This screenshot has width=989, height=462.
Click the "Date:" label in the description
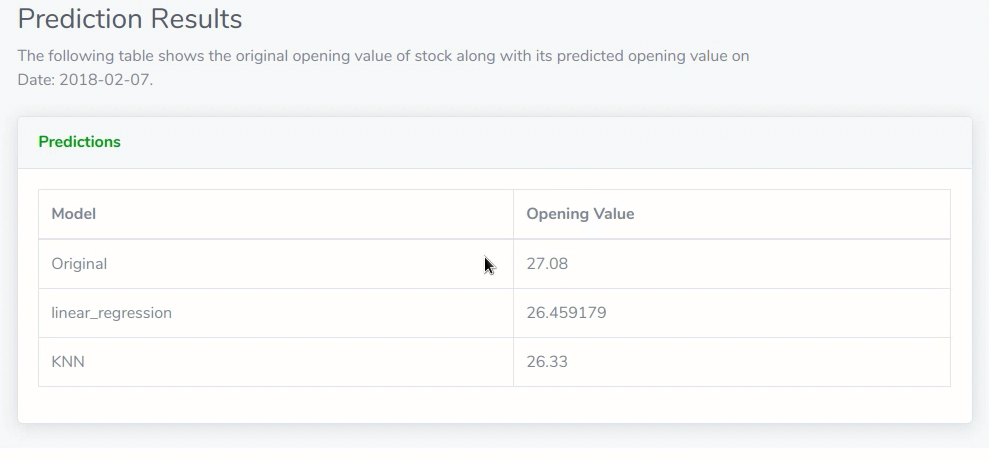[x=36, y=79]
